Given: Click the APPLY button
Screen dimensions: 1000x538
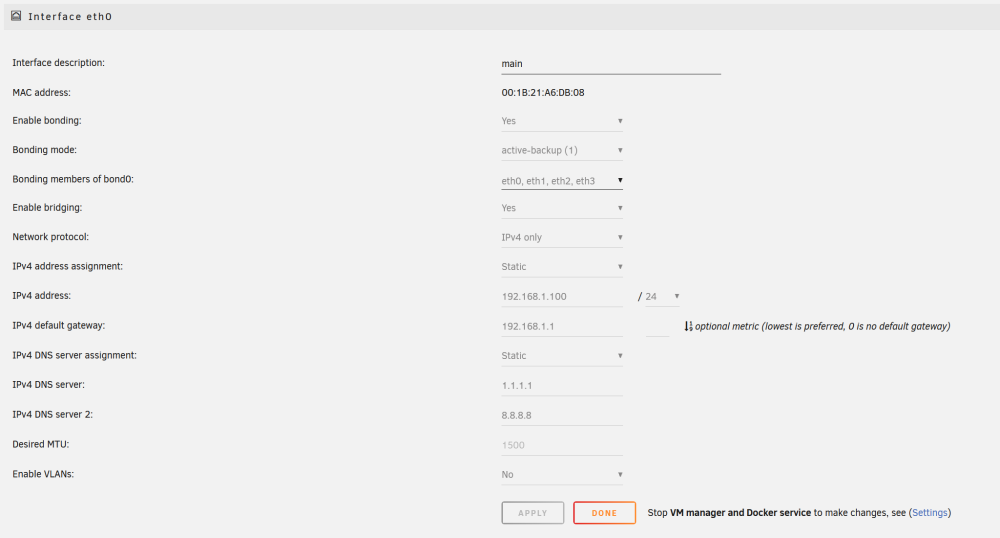Looking at the screenshot, I should point(533,513).
